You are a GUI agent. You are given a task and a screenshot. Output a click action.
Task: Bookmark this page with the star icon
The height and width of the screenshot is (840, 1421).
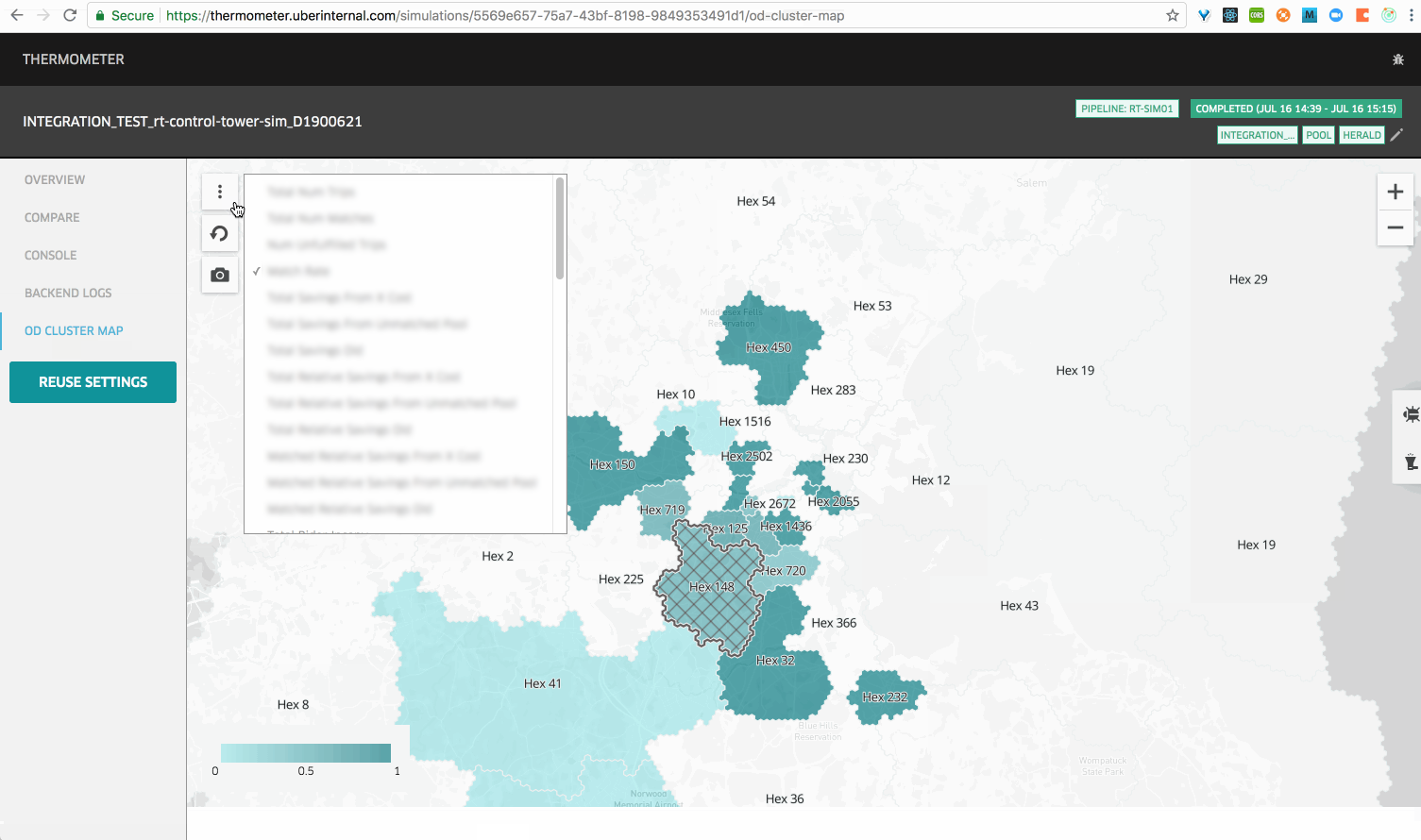click(1173, 15)
